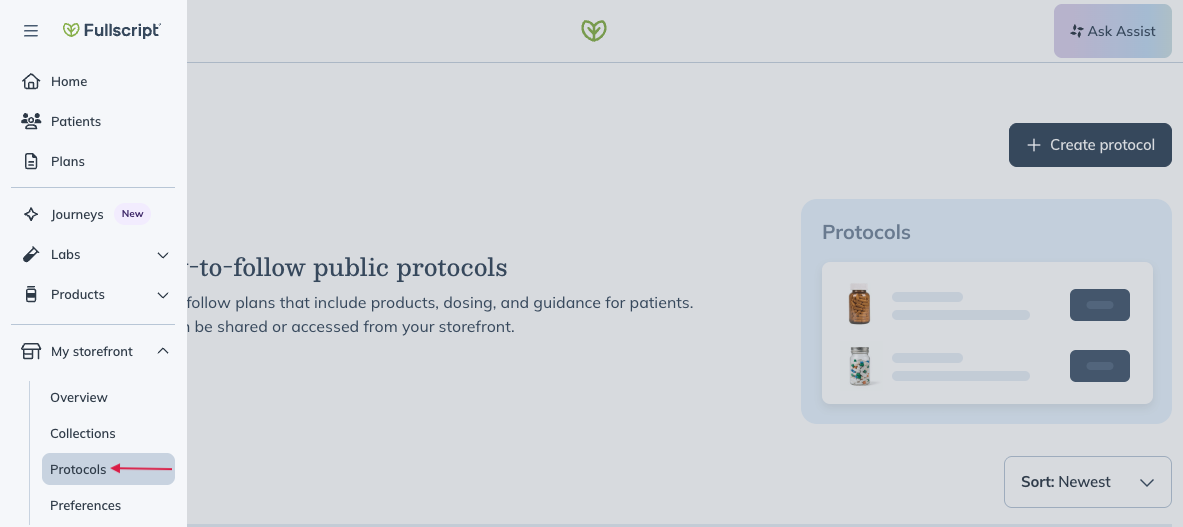This screenshot has width=1183, height=527.
Task: Click the Patients people icon
Action: [x=31, y=121]
